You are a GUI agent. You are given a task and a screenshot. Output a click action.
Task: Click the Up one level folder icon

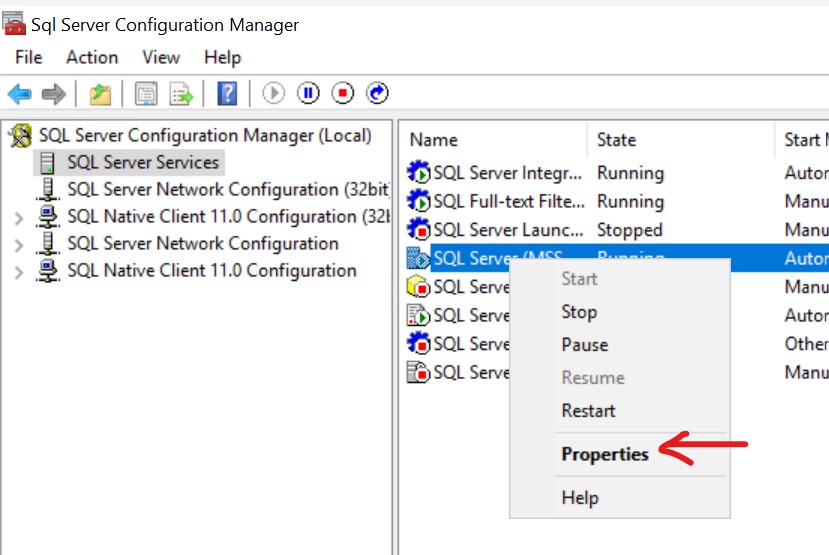tap(100, 94)
